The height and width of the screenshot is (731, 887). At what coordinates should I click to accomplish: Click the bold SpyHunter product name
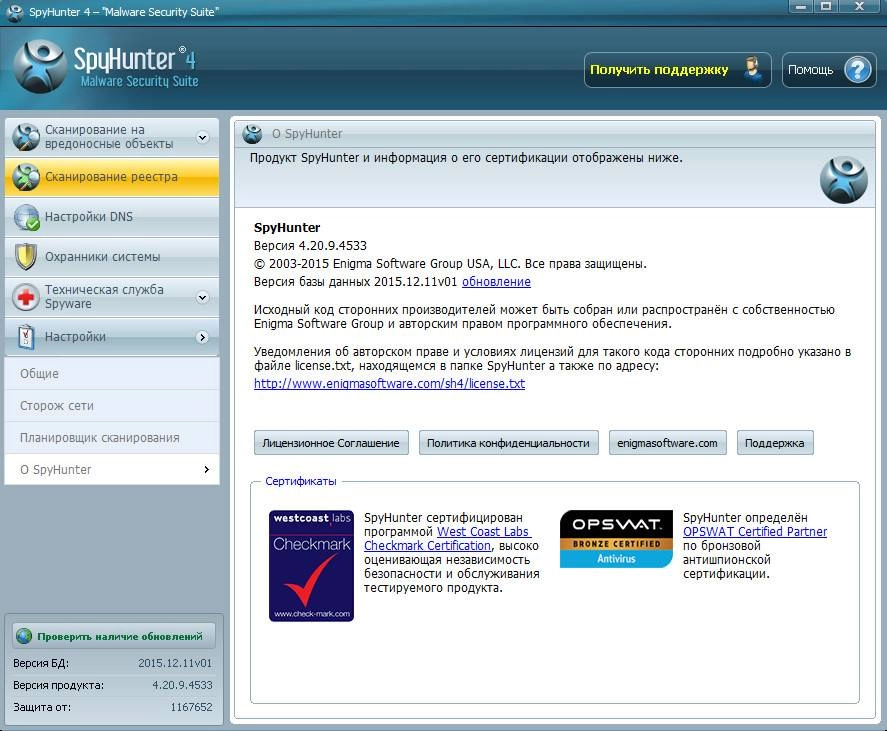[287, 227]
